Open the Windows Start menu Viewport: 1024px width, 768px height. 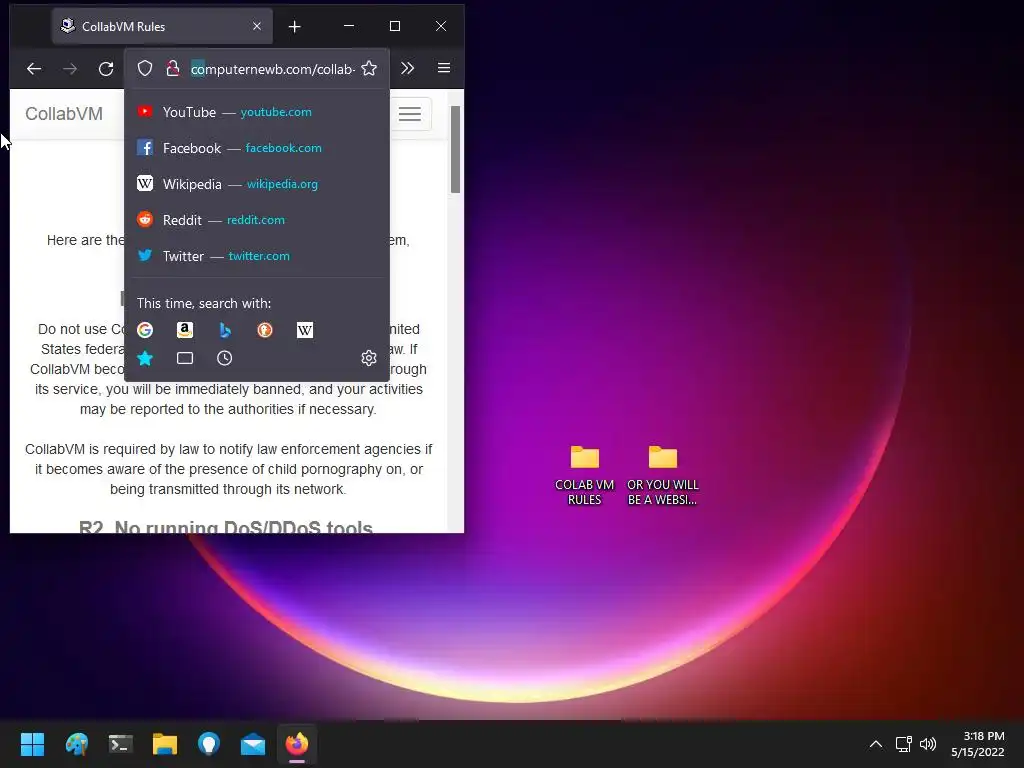[32, 744]
